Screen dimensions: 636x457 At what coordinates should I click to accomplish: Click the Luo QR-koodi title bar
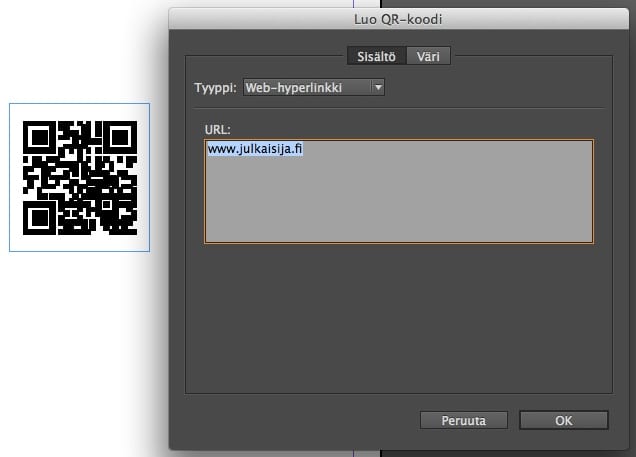click(x=398, y=19)
